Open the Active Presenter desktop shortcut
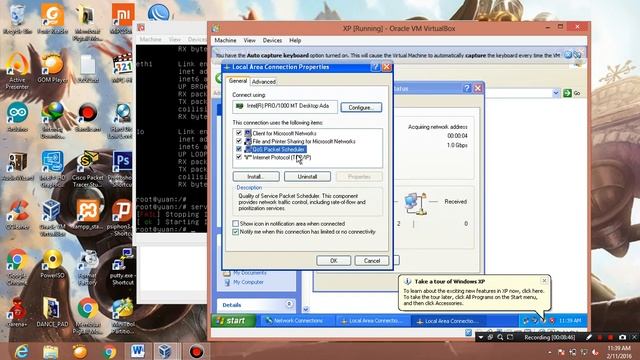 (x=17, y=71)
